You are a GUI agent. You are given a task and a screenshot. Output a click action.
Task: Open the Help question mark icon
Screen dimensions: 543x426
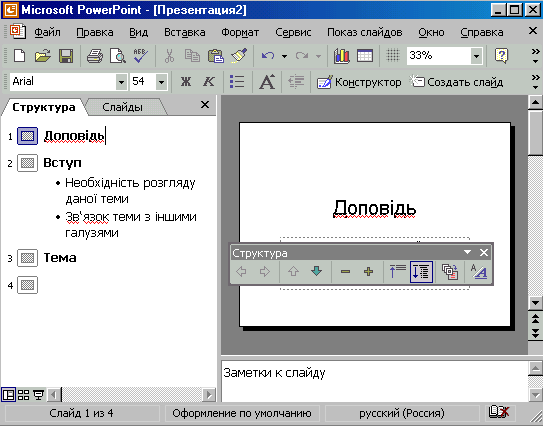[501, 55]
